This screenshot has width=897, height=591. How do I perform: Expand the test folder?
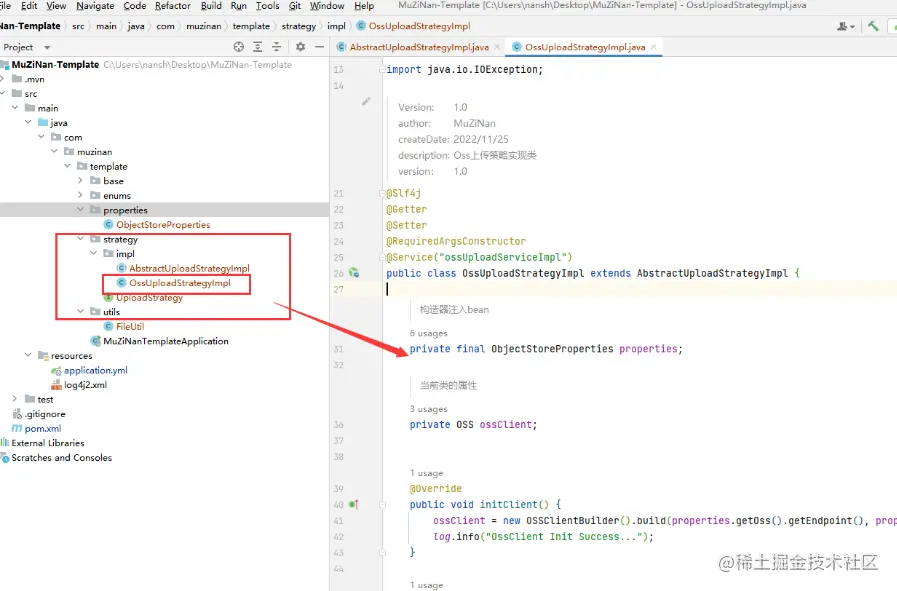pyautogui.click(x=15, y=399)
